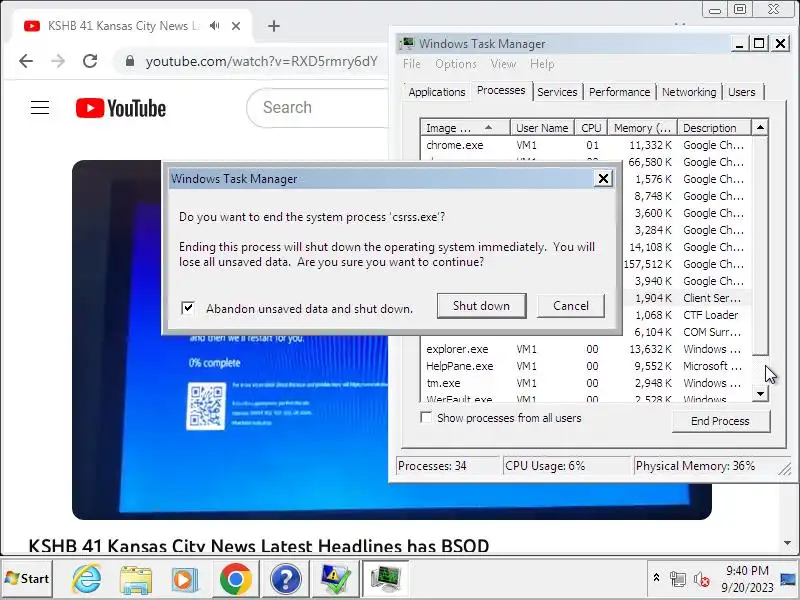Open the Performance tab

point(619,92)
